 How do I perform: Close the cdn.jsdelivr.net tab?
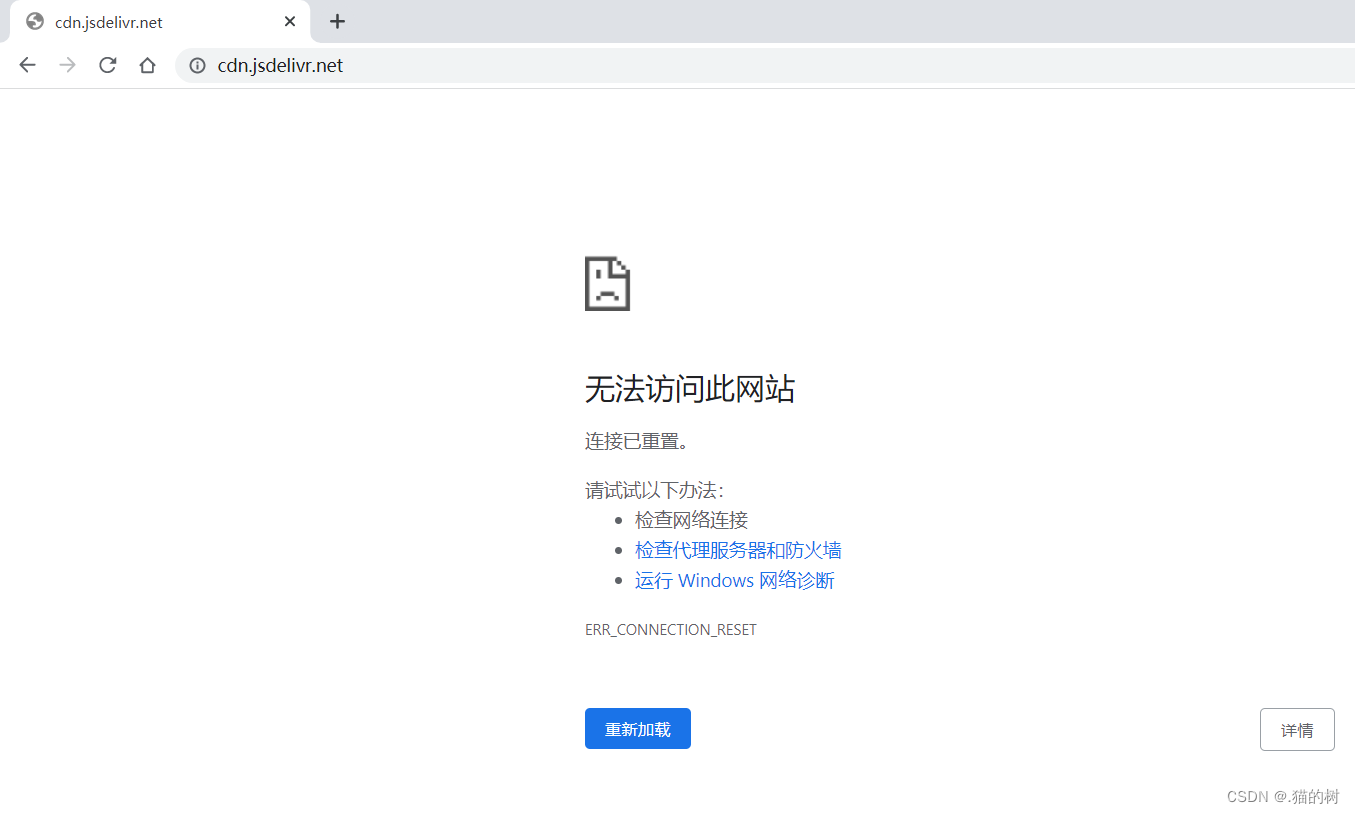coord(290,21)
